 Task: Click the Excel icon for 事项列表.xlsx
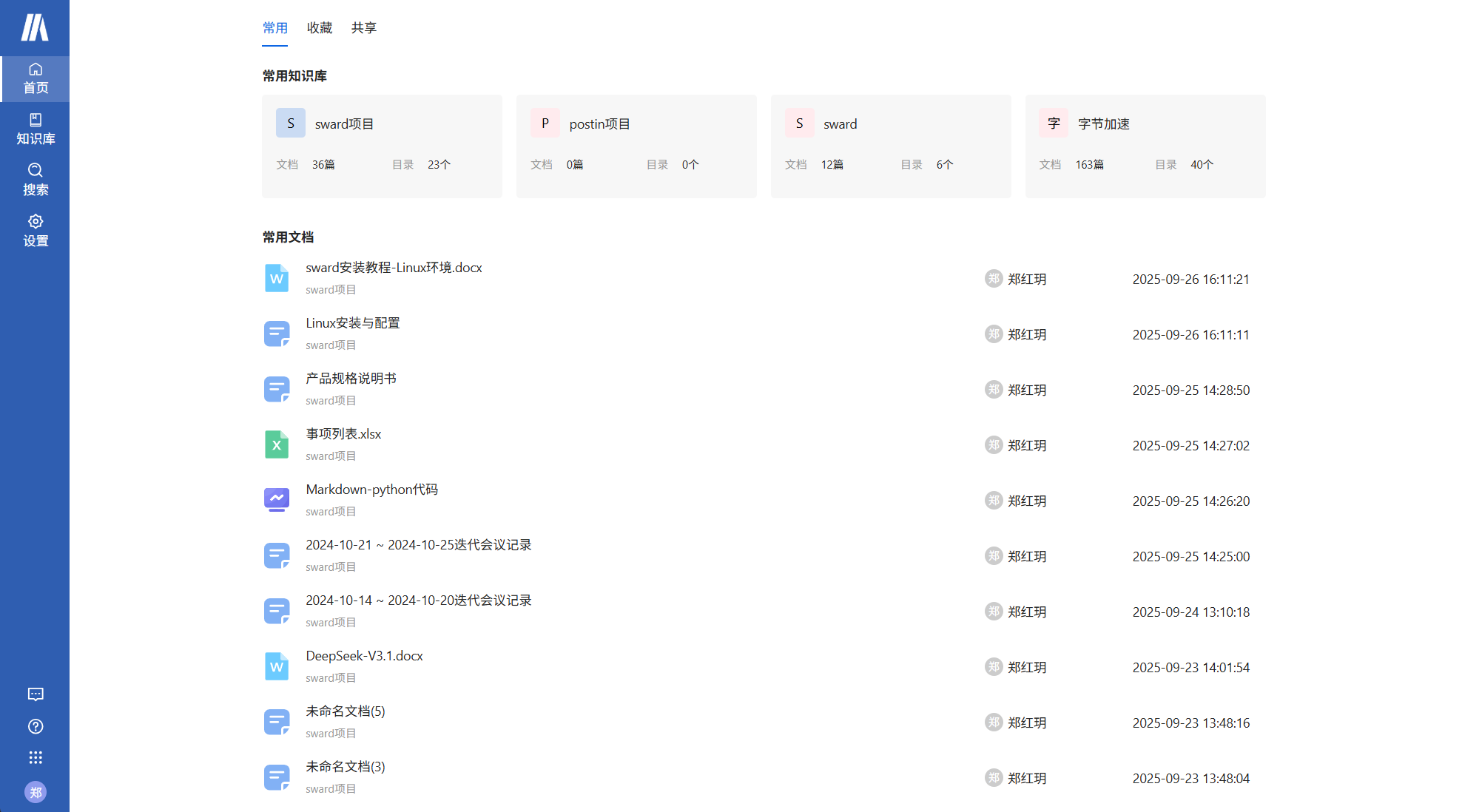tap(277, 444)
